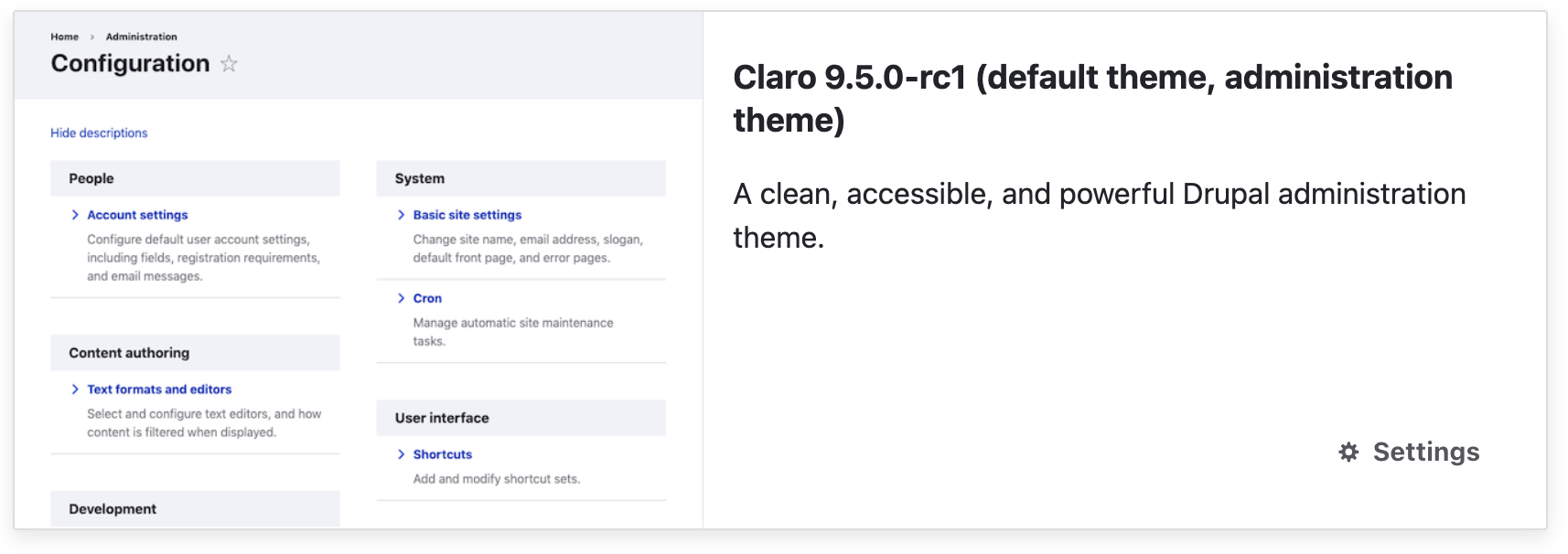Select the Development section header
This screenshot has width=1568, height=554.
tap(195, 509)
